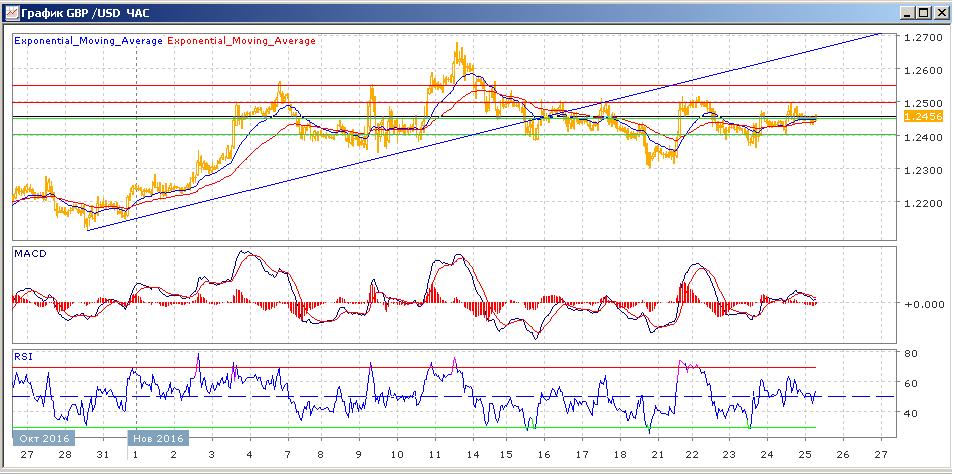Click the 1.2300 price axis label
953x474 pixels.
[925, 170]
